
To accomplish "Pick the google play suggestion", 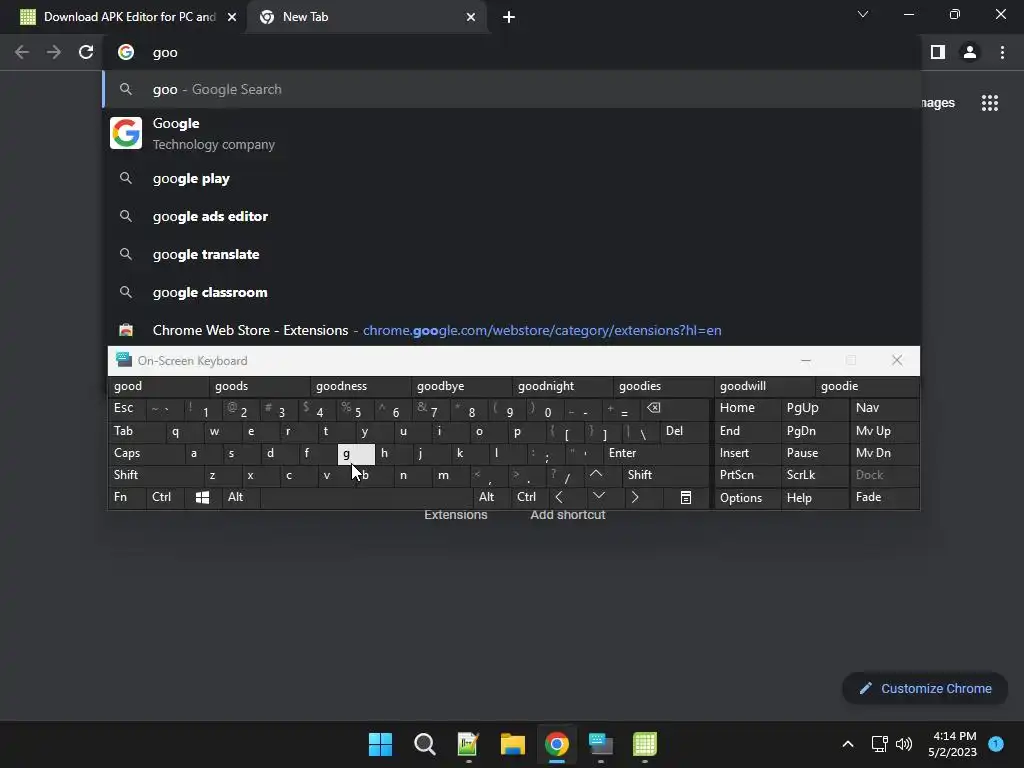I will pyautogui.click(x=513, y=178).
